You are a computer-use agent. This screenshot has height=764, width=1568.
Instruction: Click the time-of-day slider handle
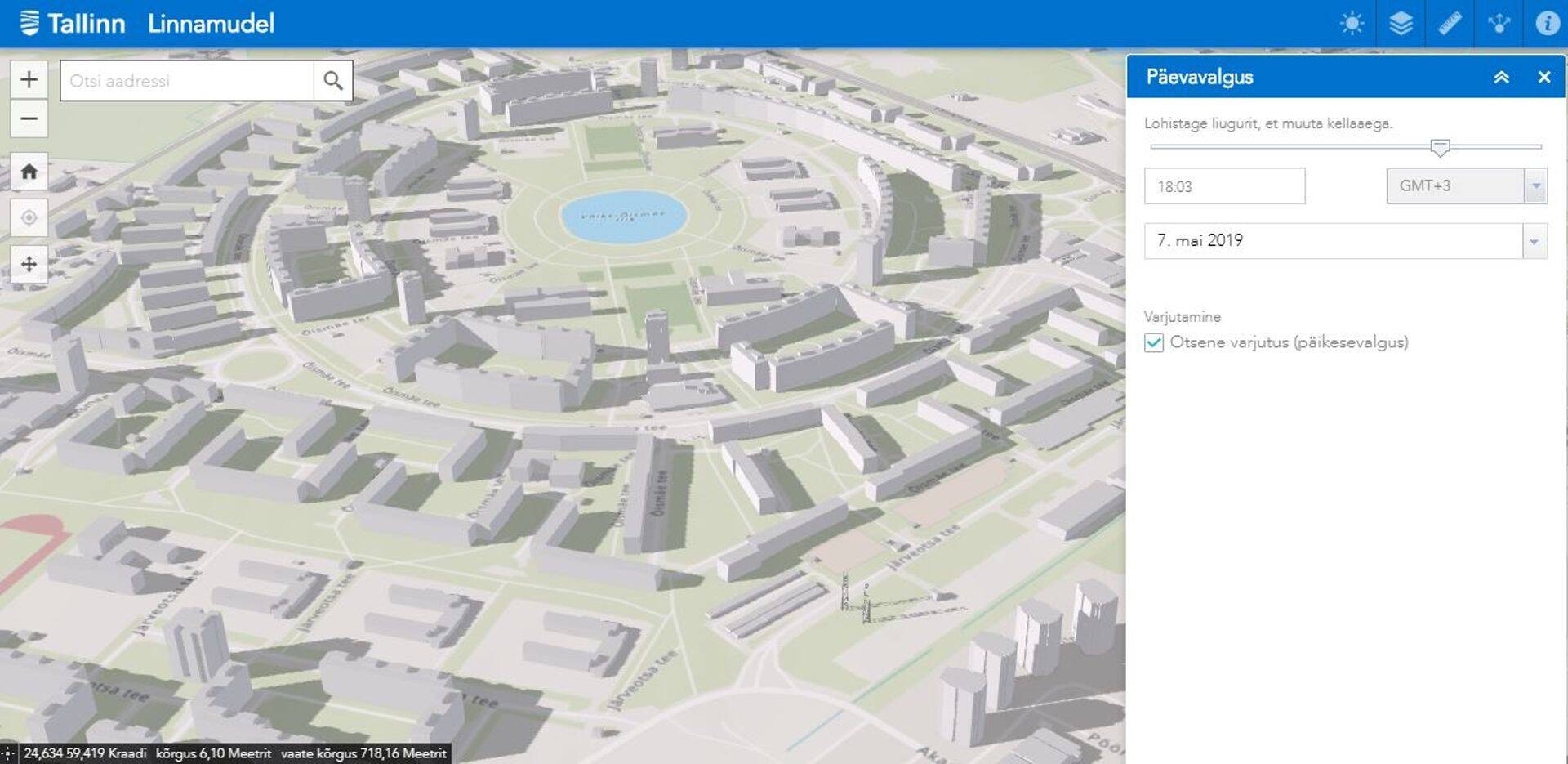1440,148
